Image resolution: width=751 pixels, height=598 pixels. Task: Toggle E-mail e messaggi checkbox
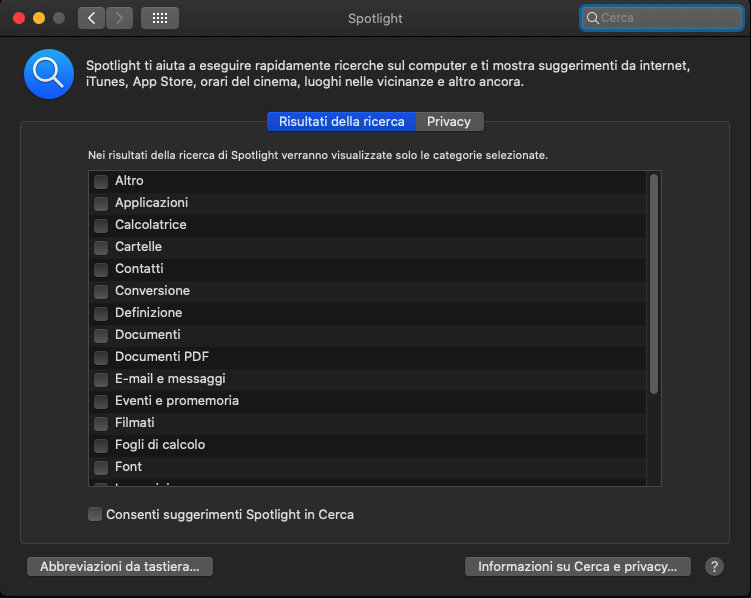point(101,379)
